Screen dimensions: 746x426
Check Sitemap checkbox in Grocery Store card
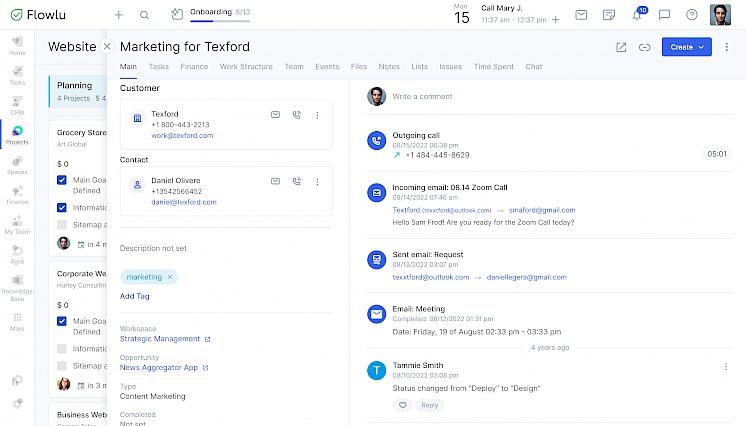pos(62,225)
